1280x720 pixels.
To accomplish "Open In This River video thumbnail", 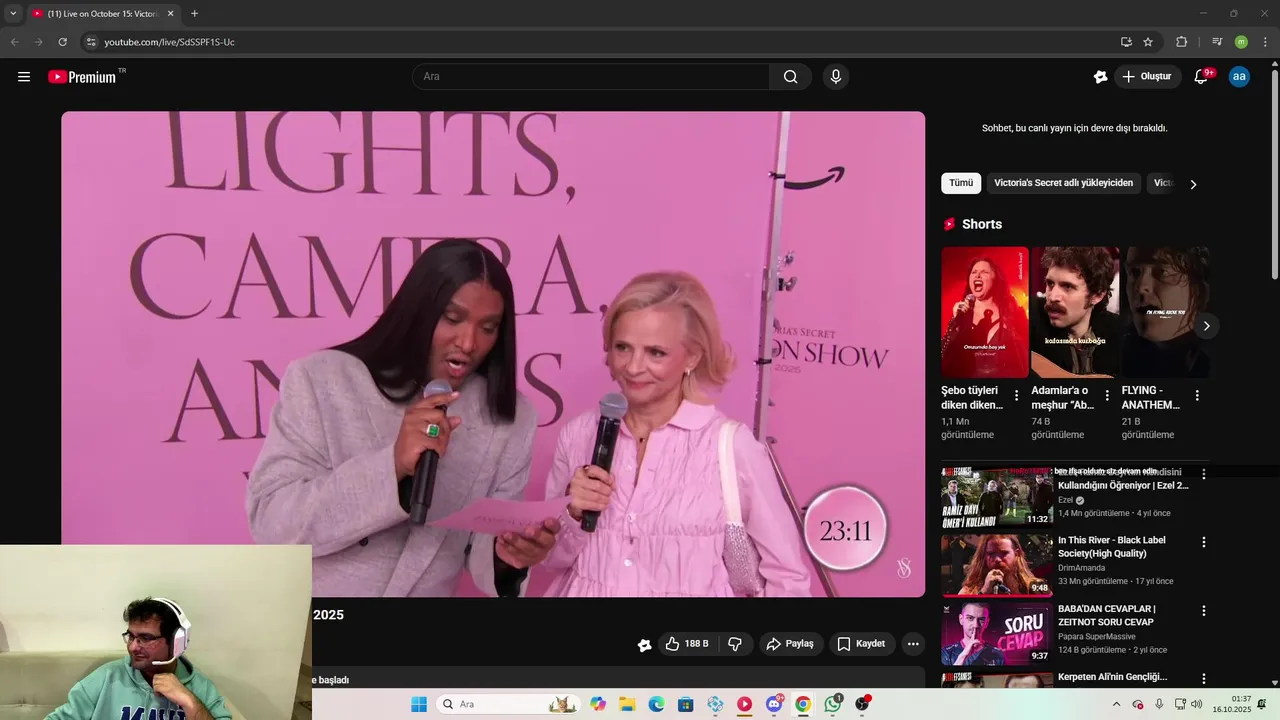I will (996, 565).
